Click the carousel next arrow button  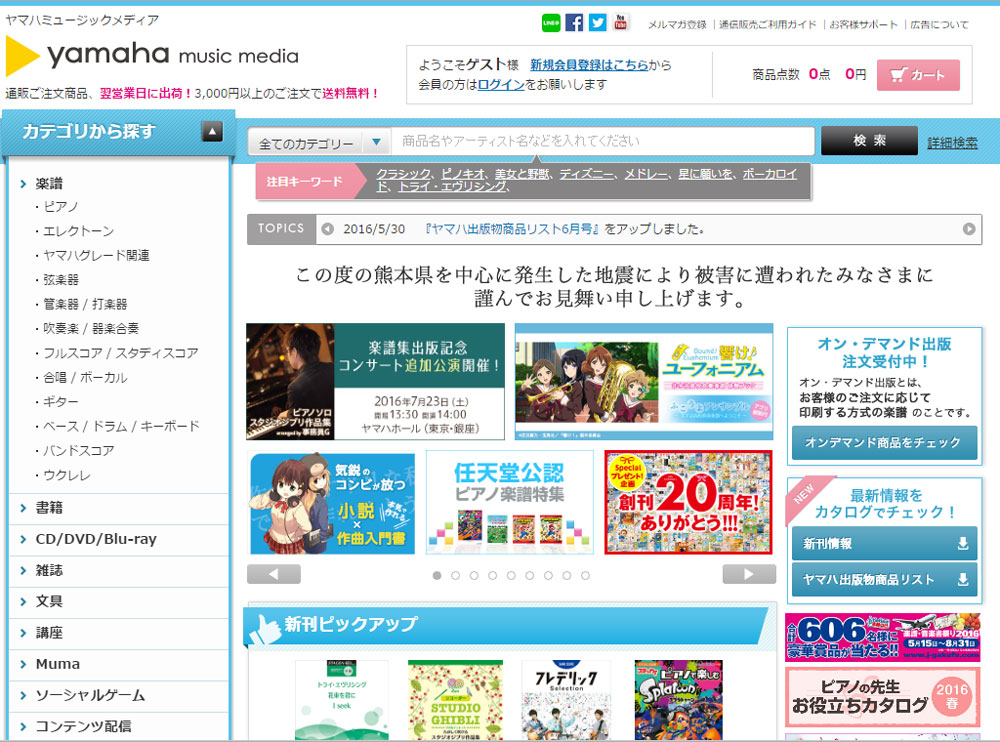(749, 574)
